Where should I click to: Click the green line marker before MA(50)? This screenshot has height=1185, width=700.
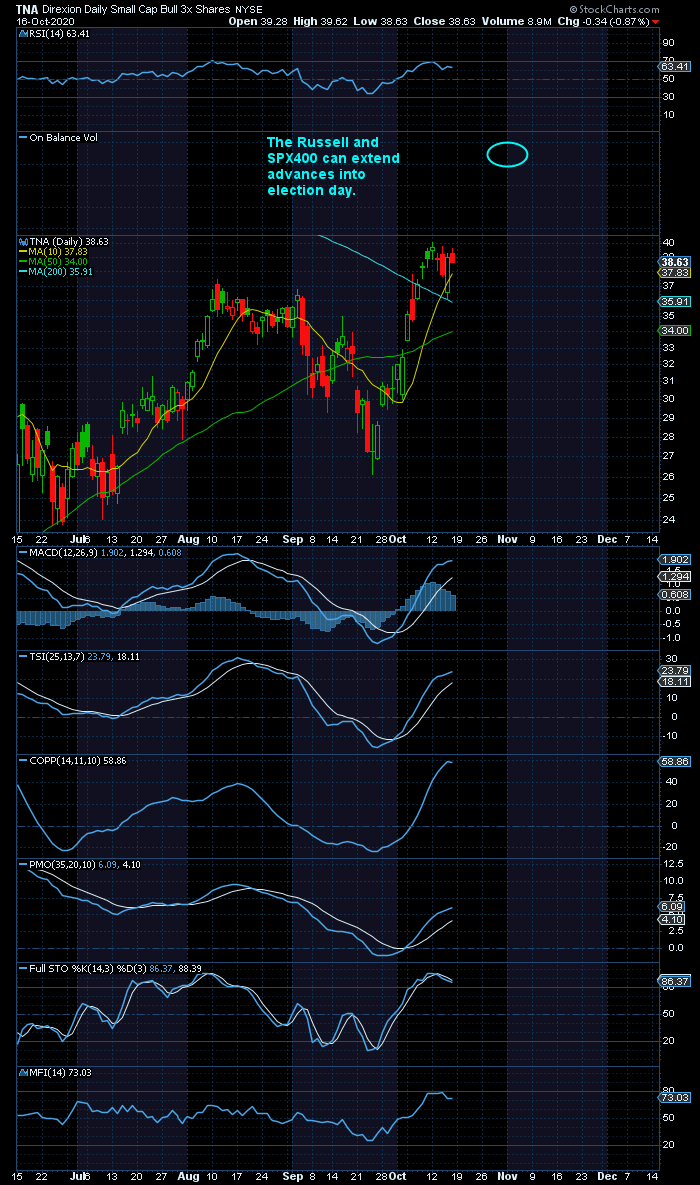coord(23,261)
